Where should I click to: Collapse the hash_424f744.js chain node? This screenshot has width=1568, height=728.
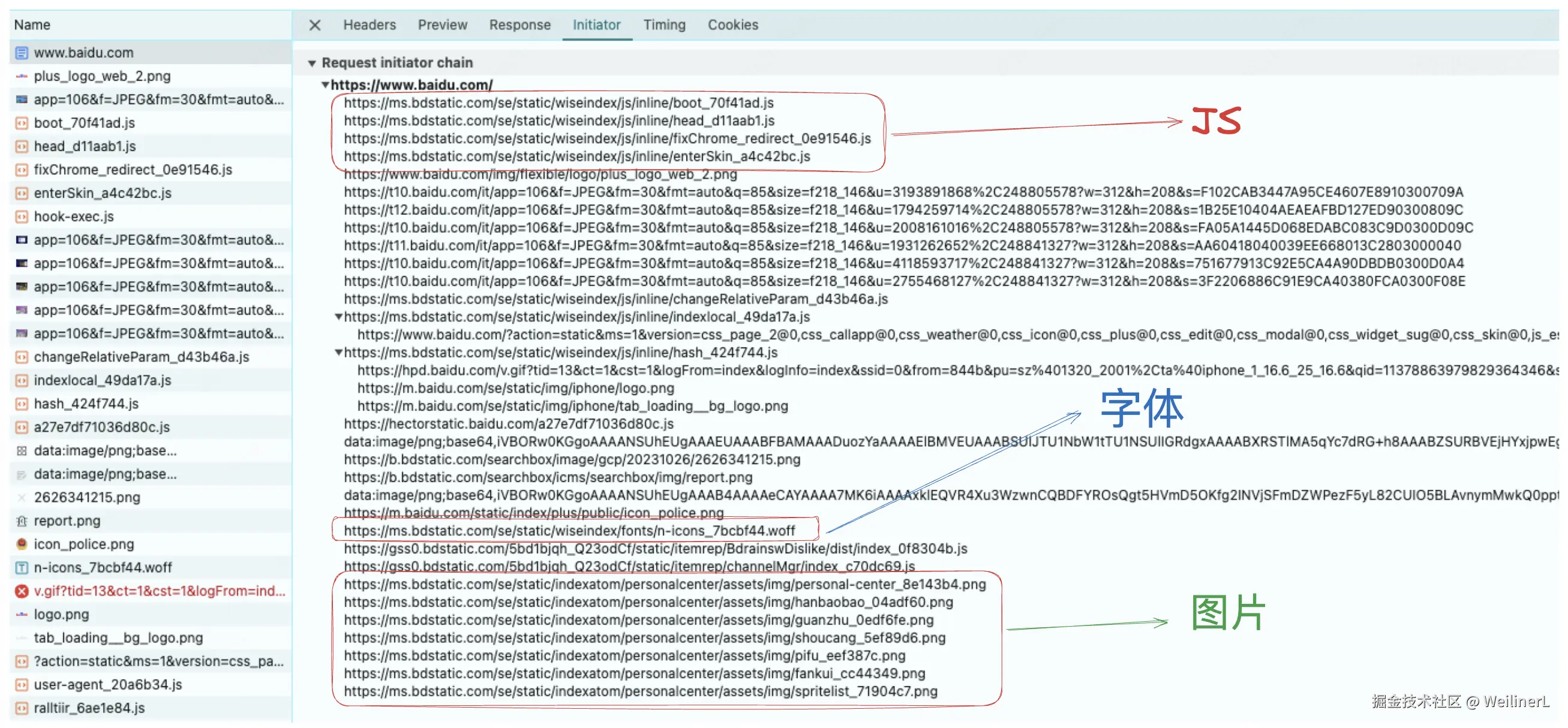coord(338,353)
